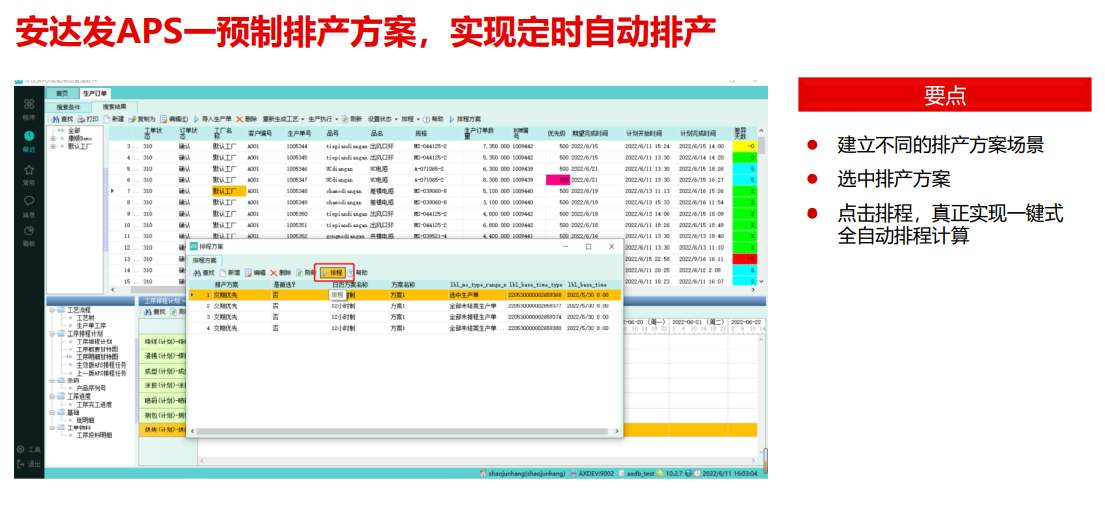Image resolution: width=1105 pixels, height=530 pixels.
Task: Open 排程方案 from main toolbar
Action: click(x=465, y=119)
